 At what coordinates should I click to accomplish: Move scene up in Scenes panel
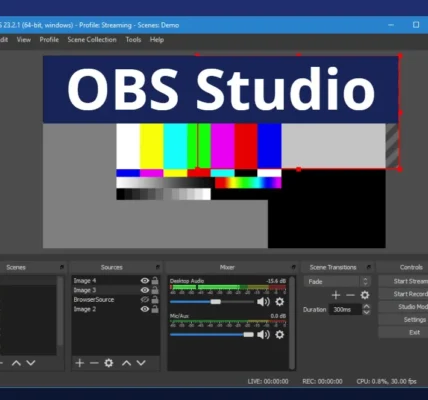16,363
